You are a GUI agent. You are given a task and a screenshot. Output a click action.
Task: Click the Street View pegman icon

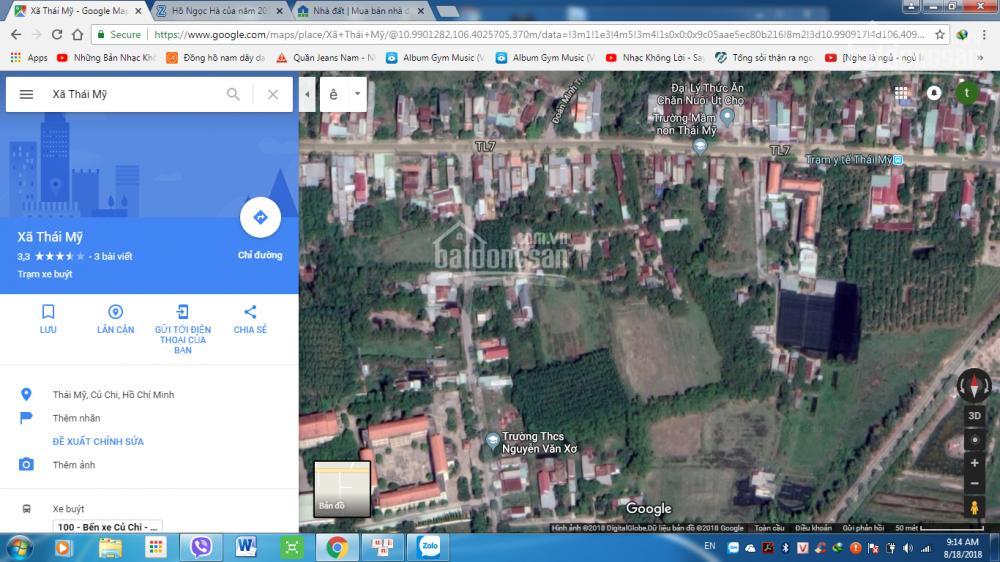pos(974,508)
